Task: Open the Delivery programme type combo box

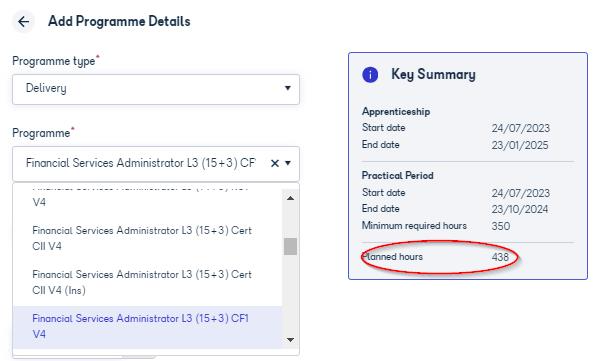Action: tap(156, 89)
